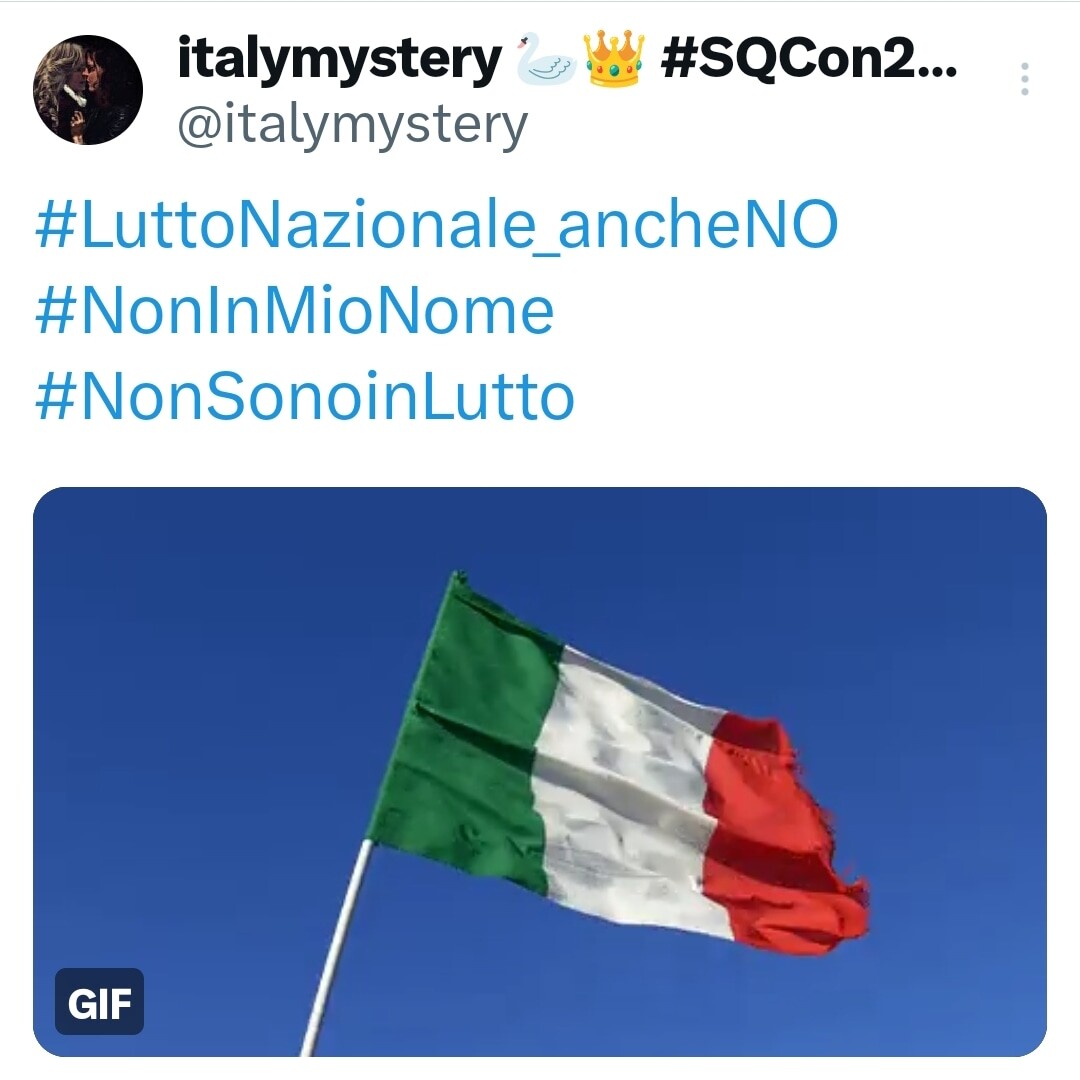Image resolution: width=1080 pixels, height=1080 pixels.
Task: Open italymystery's round profile avatar
Action: (88, 90)
